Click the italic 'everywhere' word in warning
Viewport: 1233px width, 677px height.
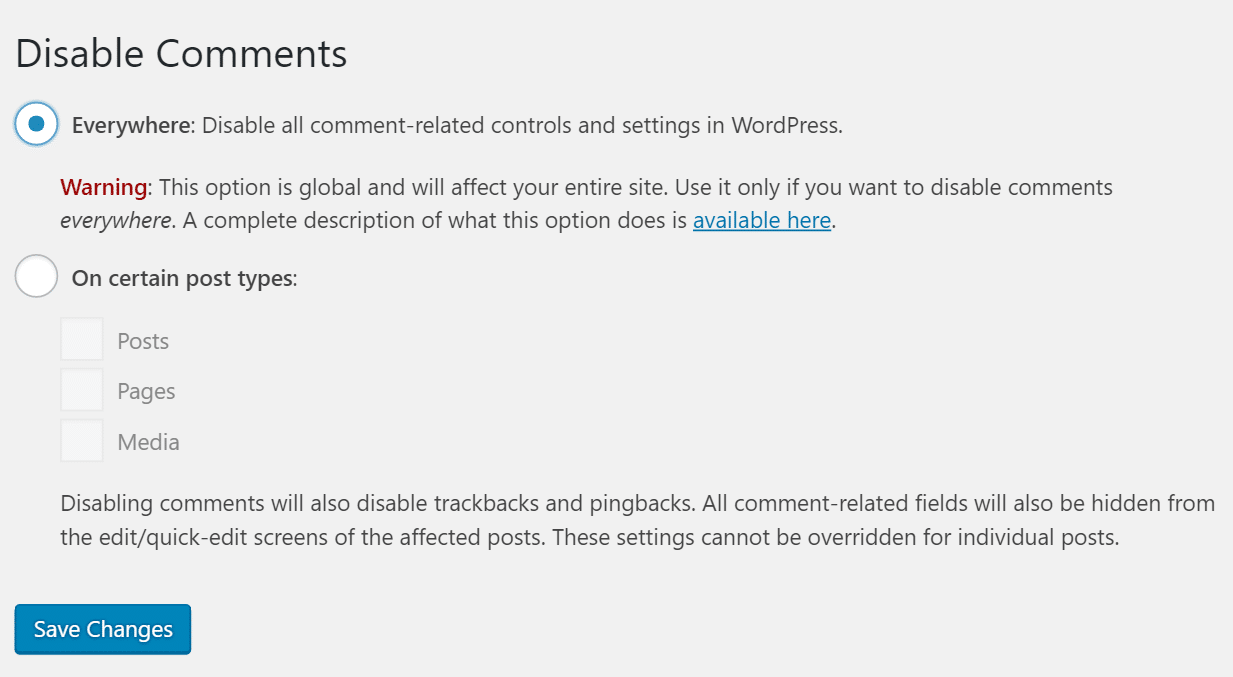point(115,220)
